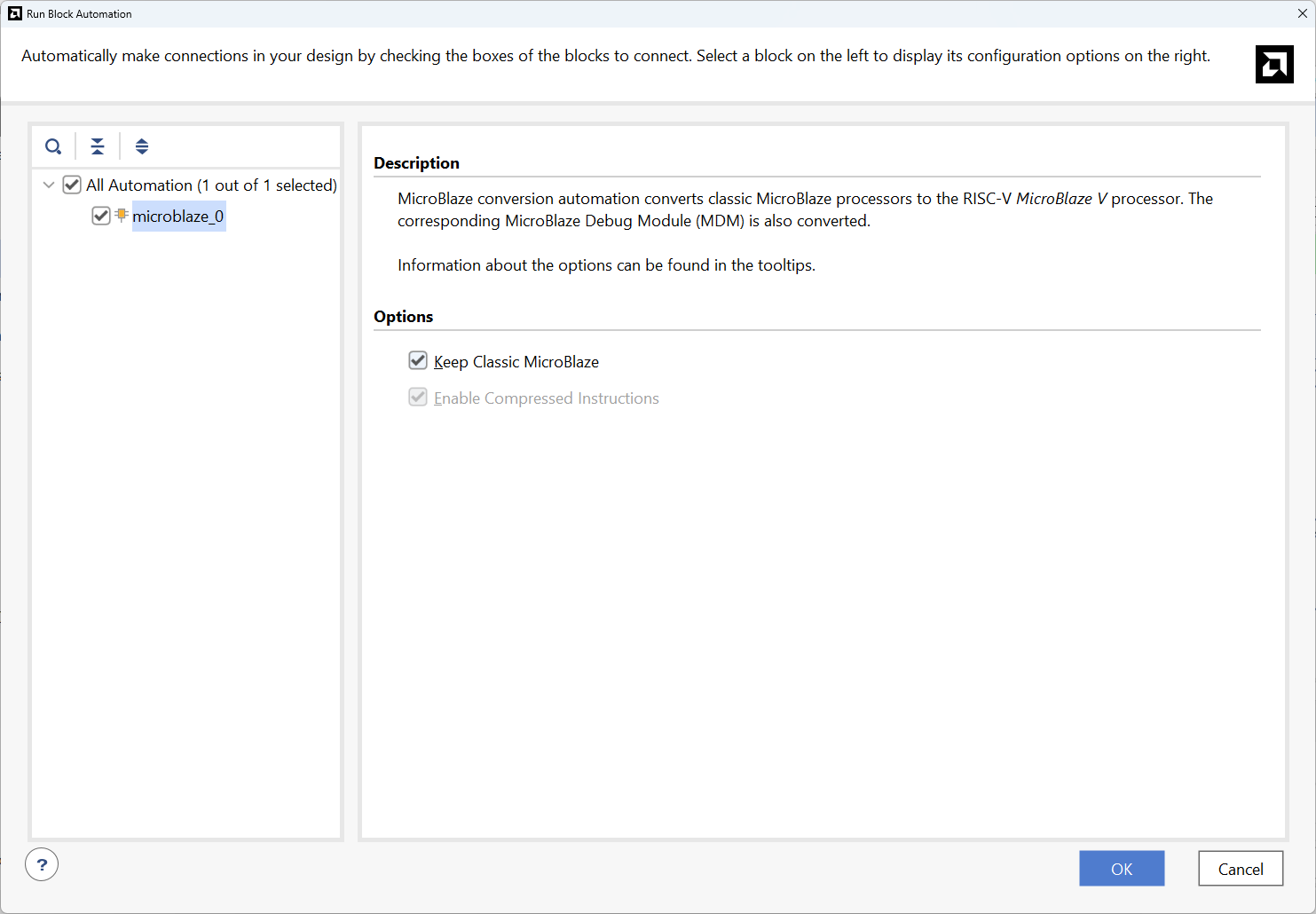Click the AMD logo in the header
Screen dimensions: 1316x914
click(x=1274, y=64)
